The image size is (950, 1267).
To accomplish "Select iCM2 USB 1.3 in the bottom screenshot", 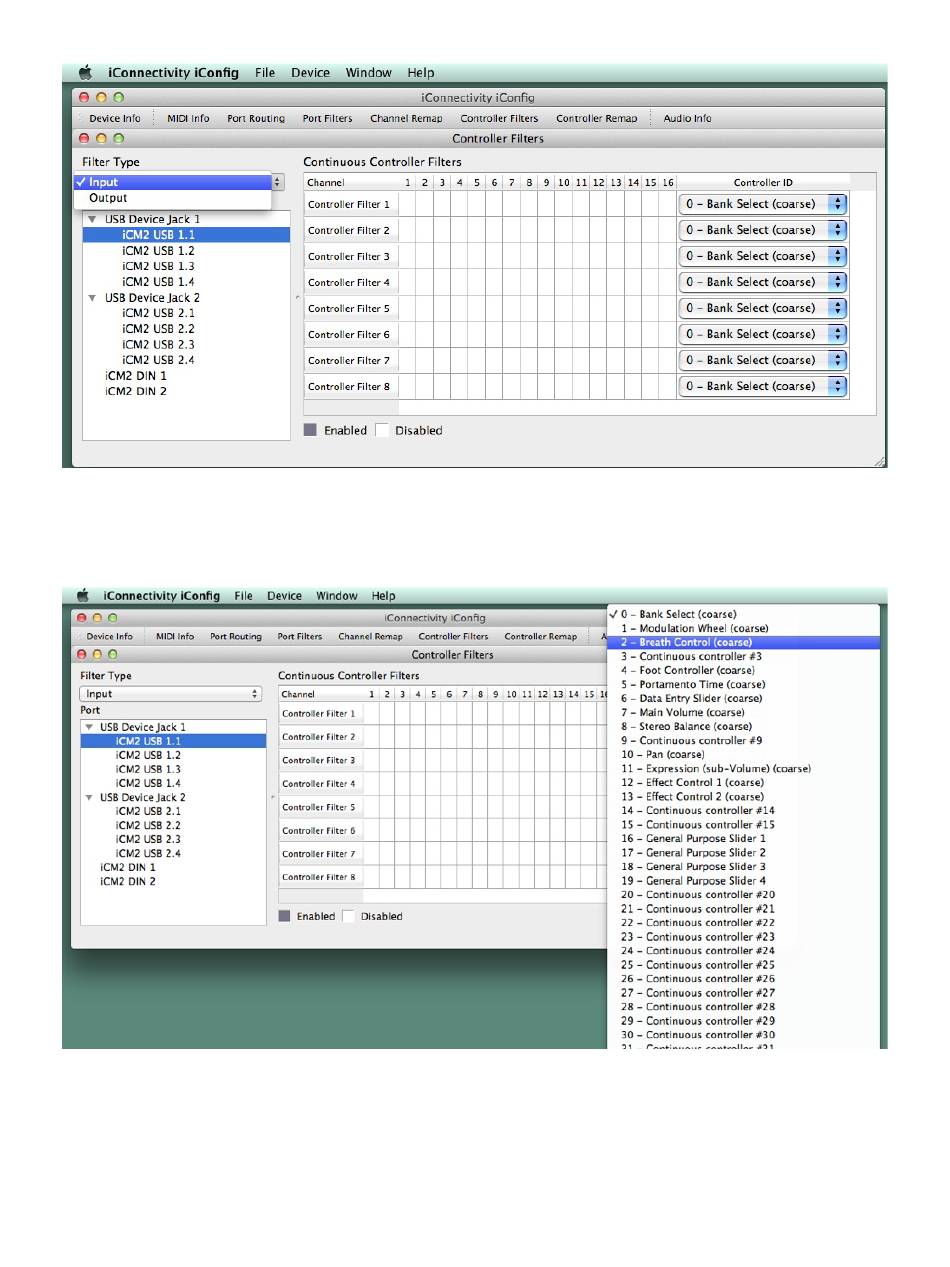I will [x=148, y=769].
